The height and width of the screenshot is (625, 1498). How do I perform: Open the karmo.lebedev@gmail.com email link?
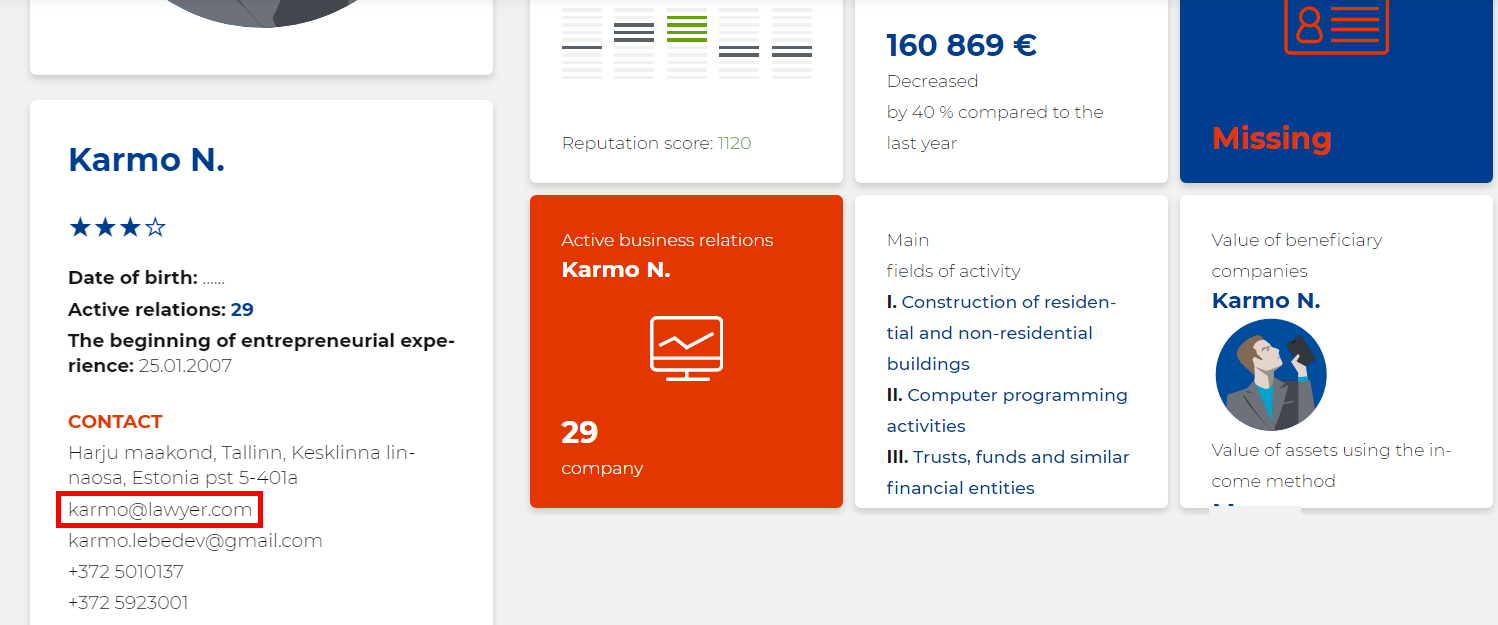tap(195, 541)
